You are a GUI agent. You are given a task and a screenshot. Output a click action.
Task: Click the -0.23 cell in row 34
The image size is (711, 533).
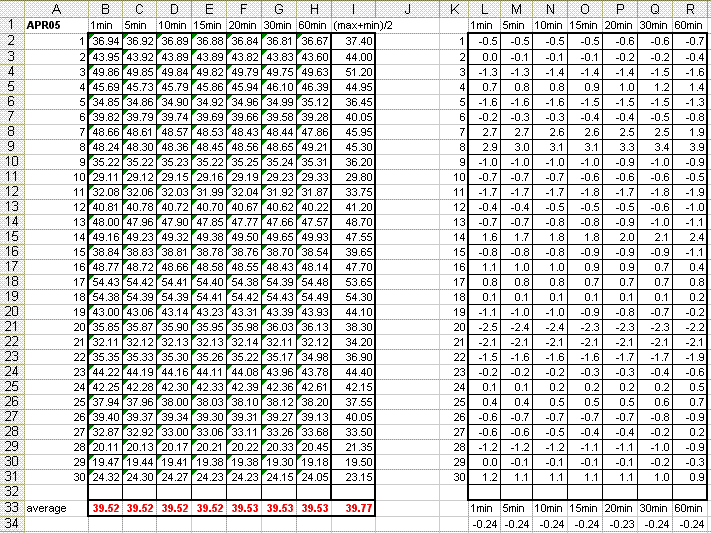coord(620,524)
